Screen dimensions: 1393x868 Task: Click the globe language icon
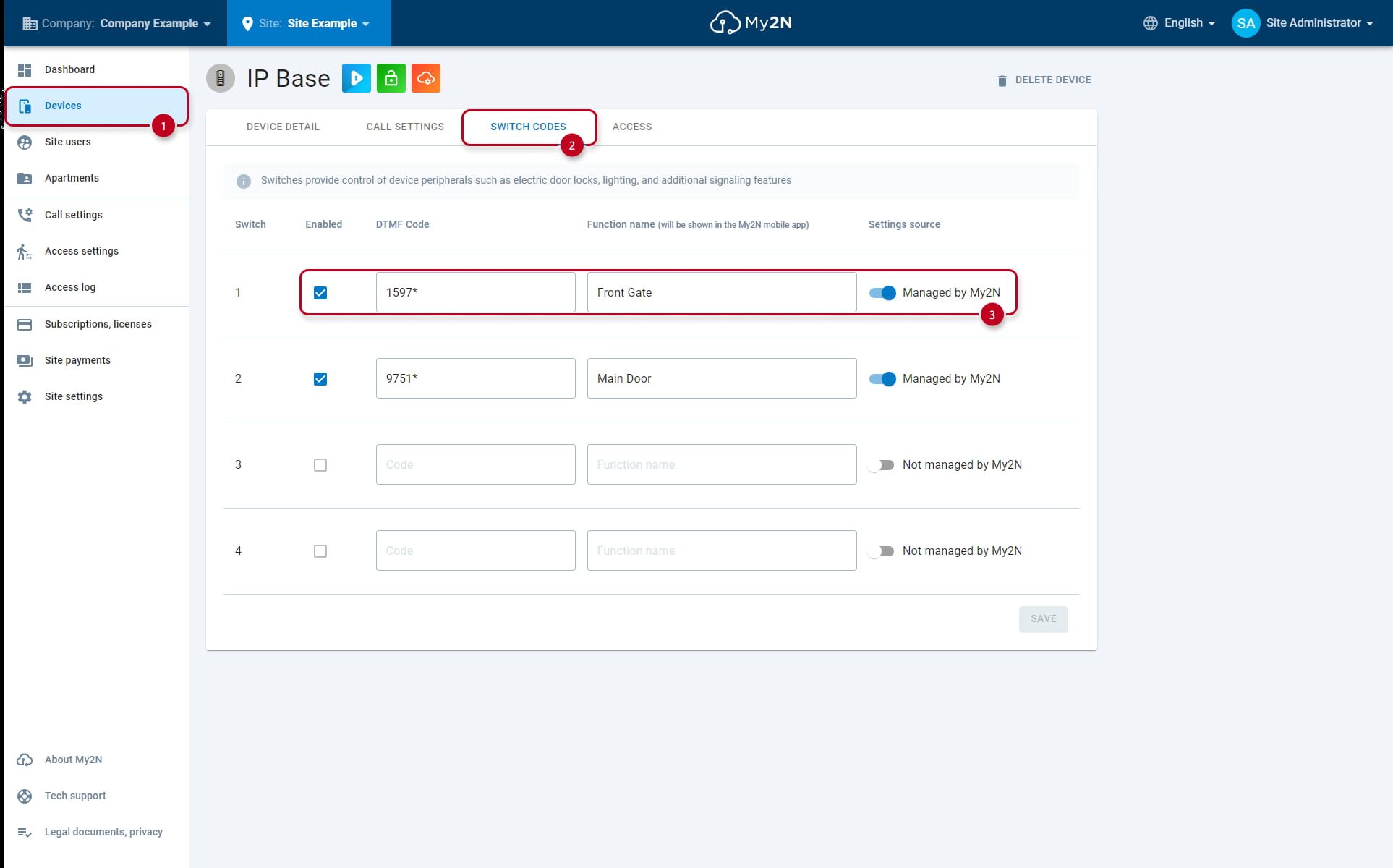(1150, 23)
